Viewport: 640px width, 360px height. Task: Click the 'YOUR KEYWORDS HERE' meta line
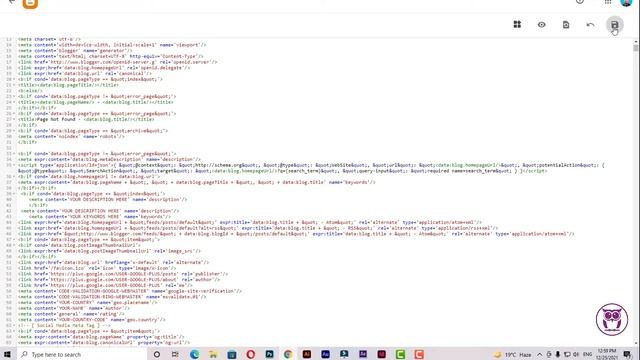(100, 216)
